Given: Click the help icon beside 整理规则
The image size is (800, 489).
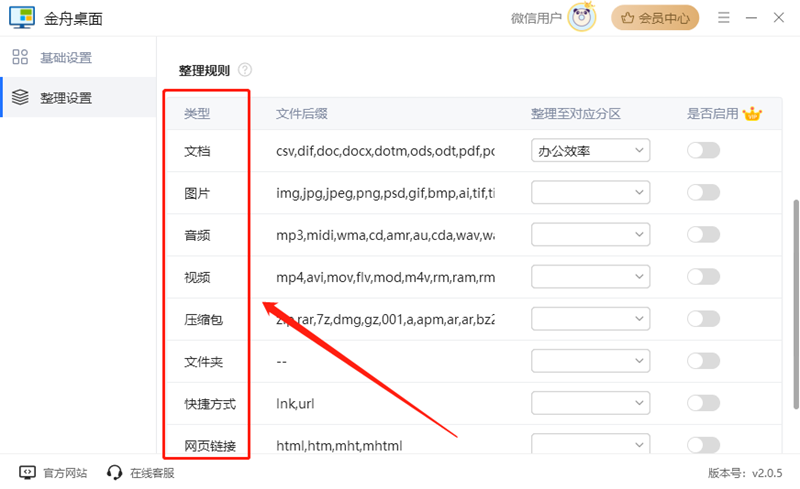Looking at the screenshot, I should [245, 69].
